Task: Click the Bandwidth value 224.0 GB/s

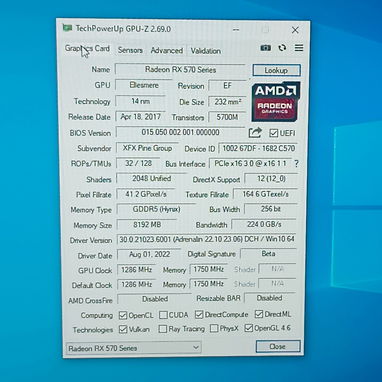Action: [264, 224]
